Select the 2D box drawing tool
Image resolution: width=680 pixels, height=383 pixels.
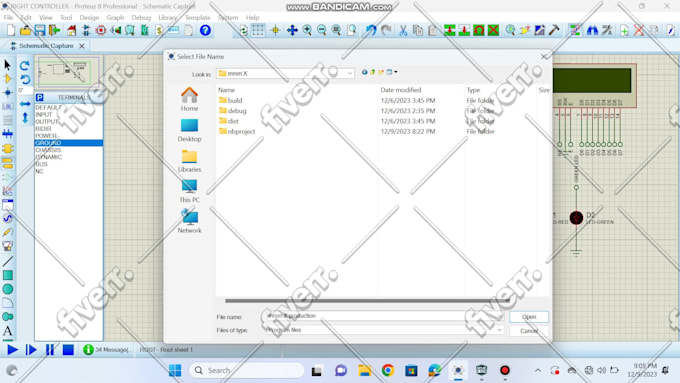[7, 275]
